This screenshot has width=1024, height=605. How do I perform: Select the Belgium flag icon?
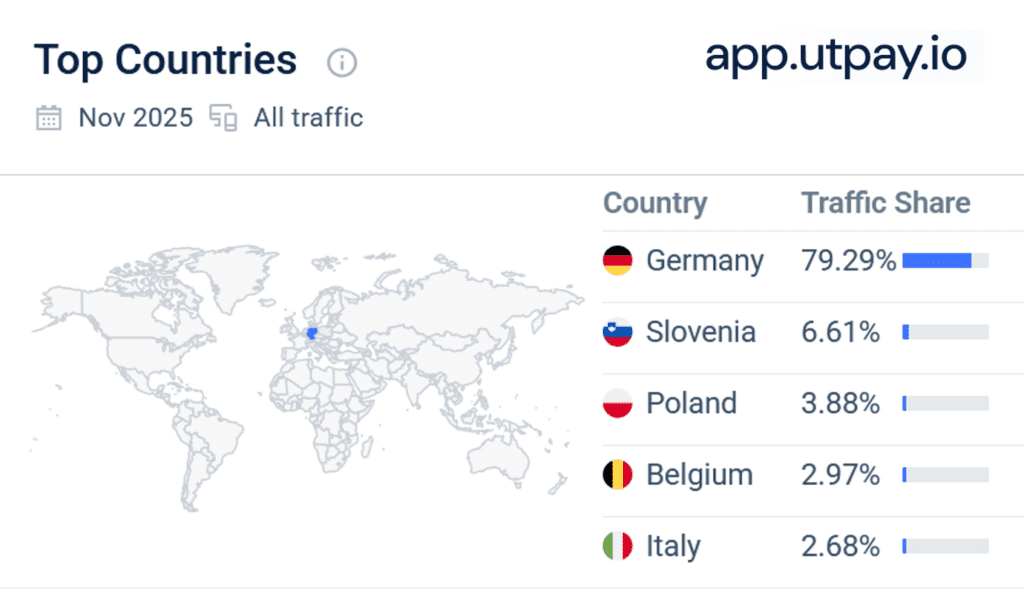click(x=618, y=474)
